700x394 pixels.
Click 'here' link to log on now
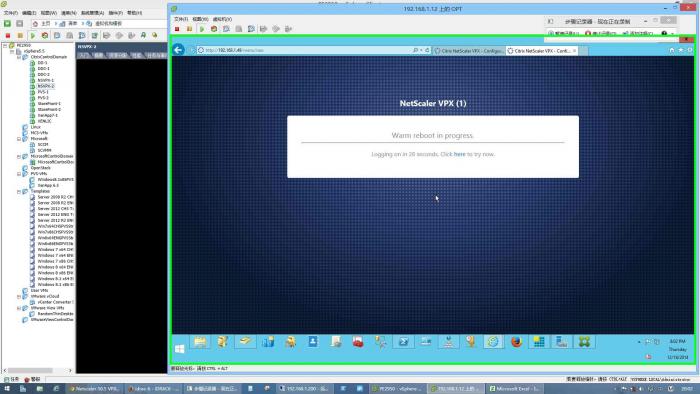pyautogui.click(x=459, y=154)
